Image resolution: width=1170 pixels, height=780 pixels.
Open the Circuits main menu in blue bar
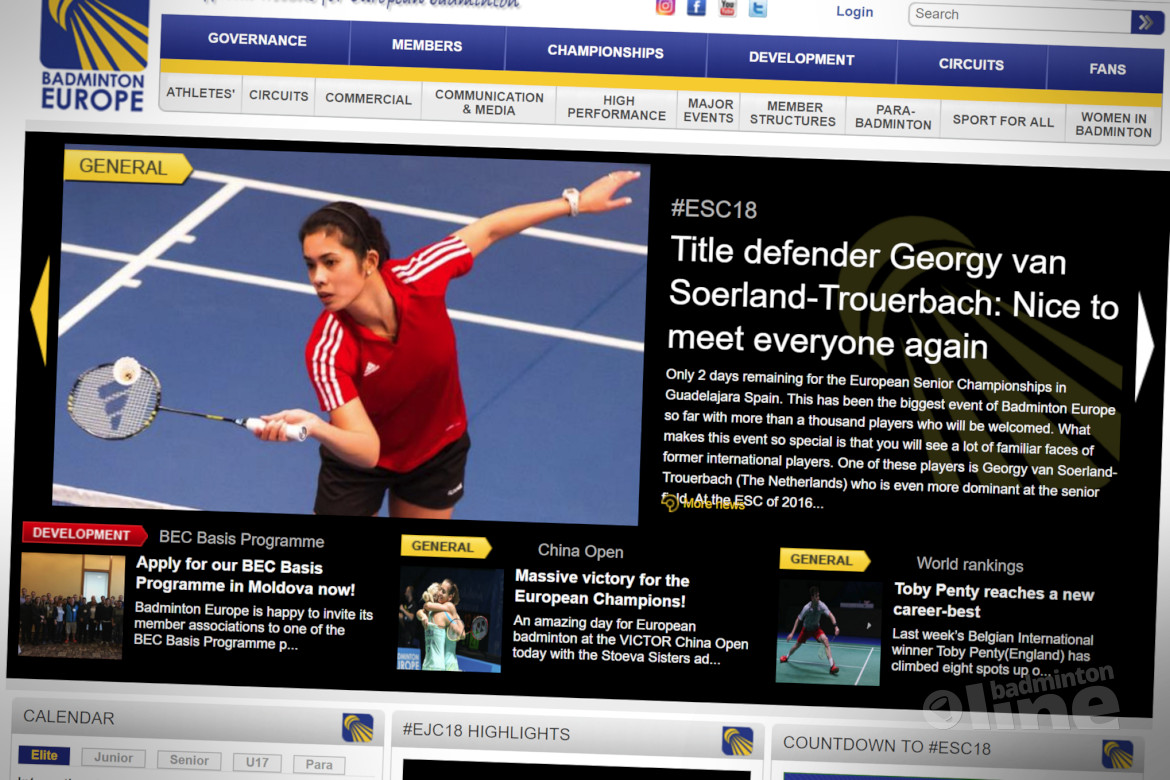click(x=971, y=64)
